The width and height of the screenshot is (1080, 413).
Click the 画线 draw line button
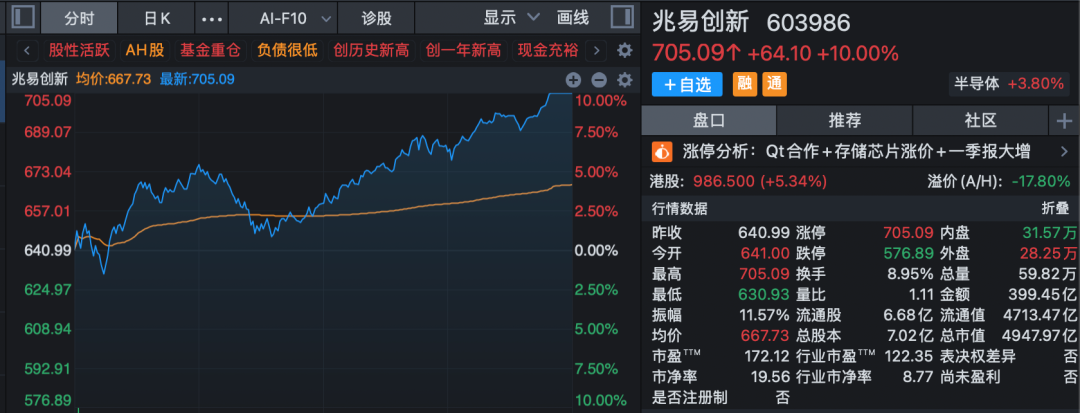pos(572,19)
